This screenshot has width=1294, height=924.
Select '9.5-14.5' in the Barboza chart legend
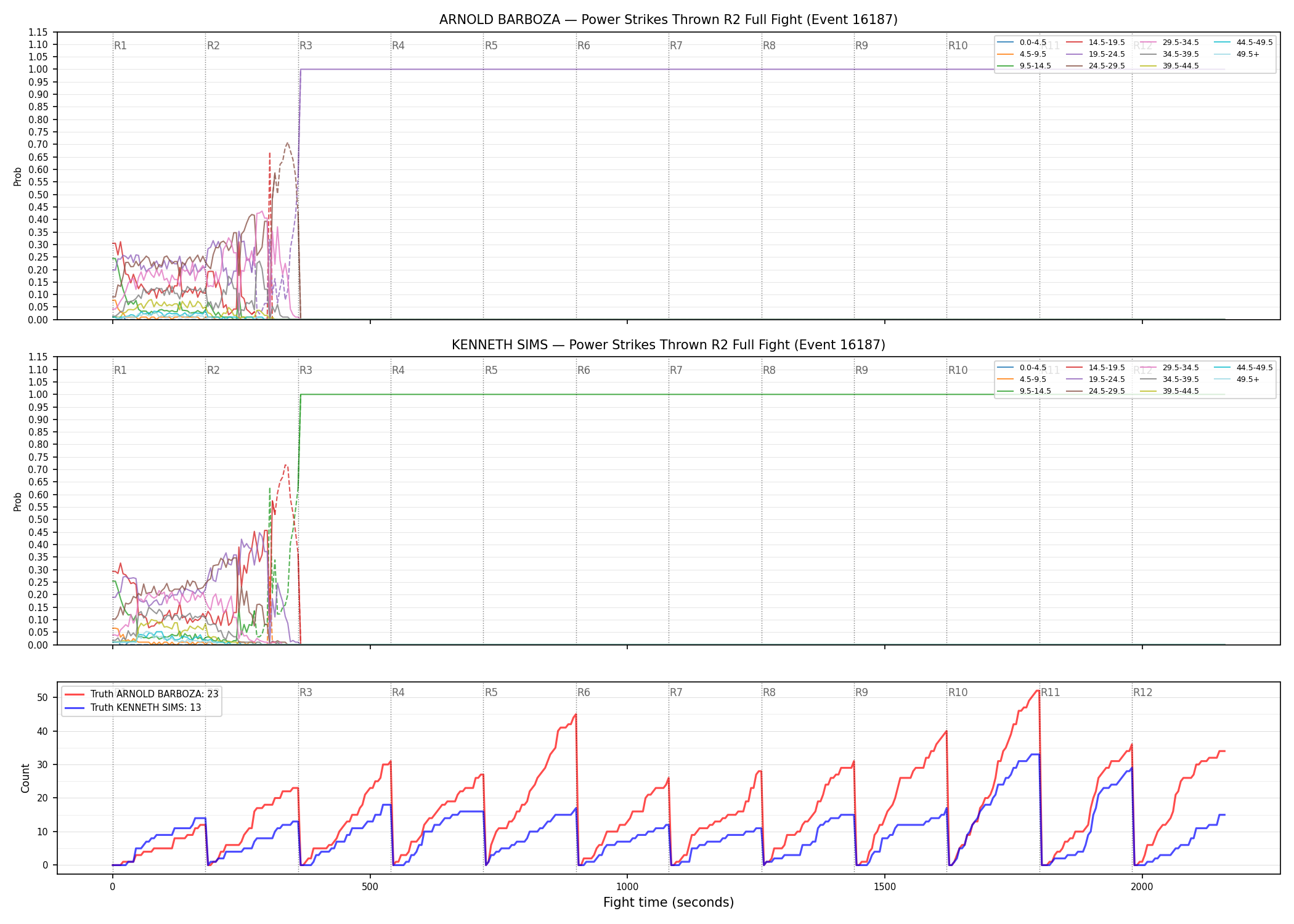(x=1035, y=66)
